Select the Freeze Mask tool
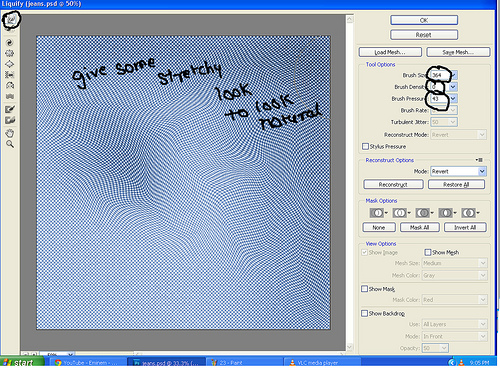500x375 pixels. point(10,109)
